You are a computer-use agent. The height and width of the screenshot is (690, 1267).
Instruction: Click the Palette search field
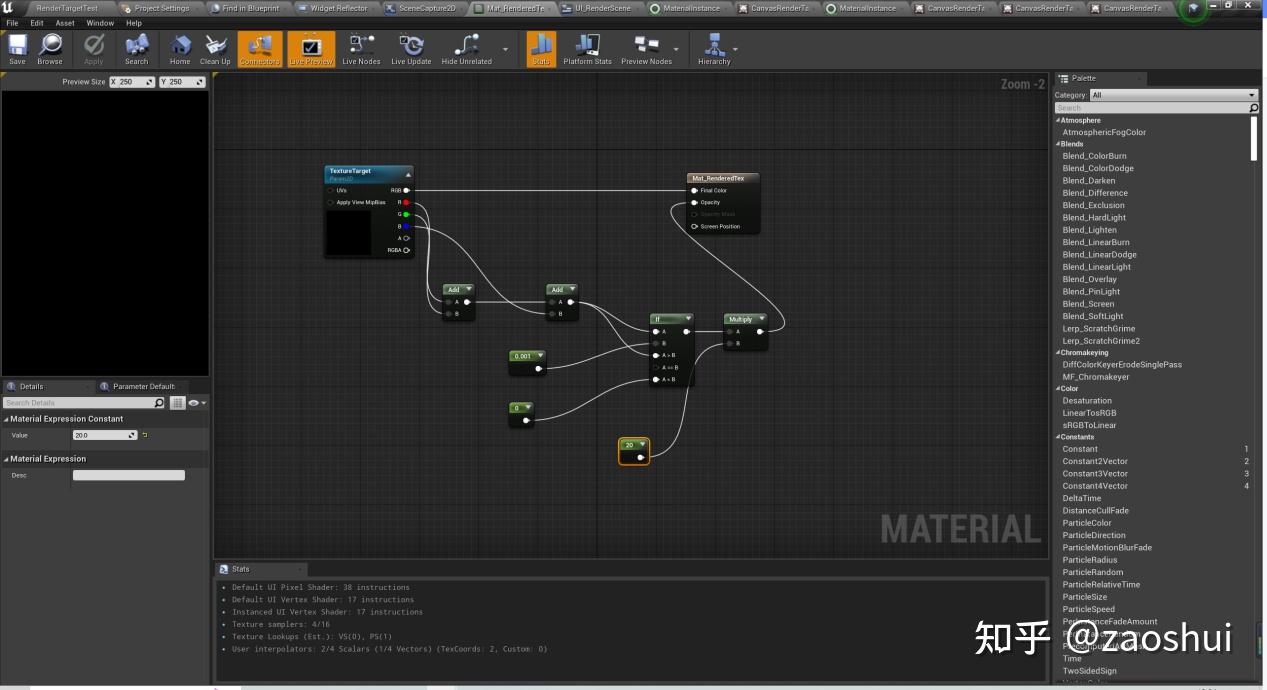pyautogui.click(x=1150, y=107)
